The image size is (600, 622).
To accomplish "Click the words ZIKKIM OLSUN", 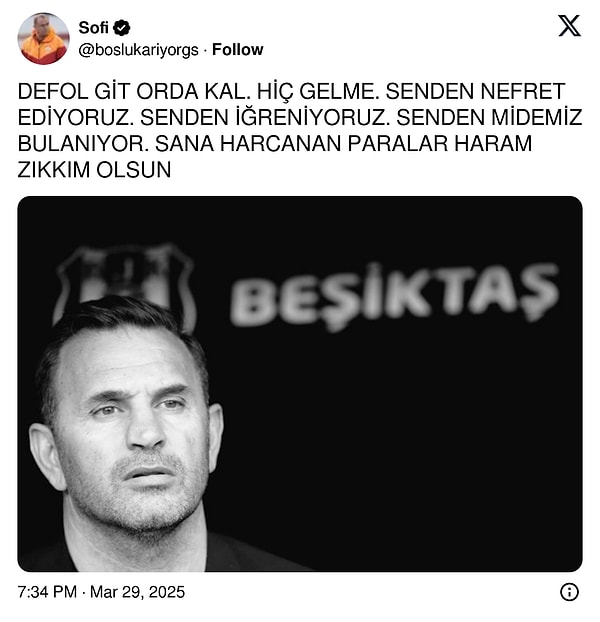I will pyautogui.click(x=94, y=170).
